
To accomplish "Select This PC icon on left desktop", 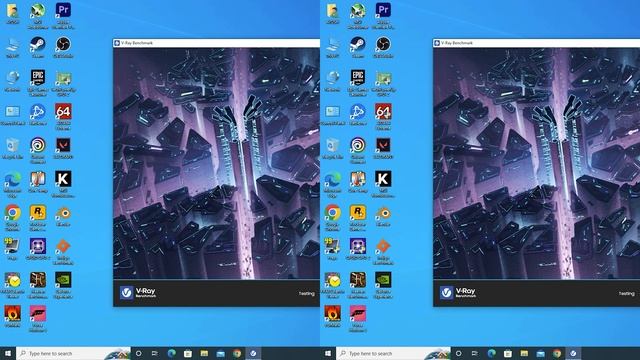I will [12, 44].
